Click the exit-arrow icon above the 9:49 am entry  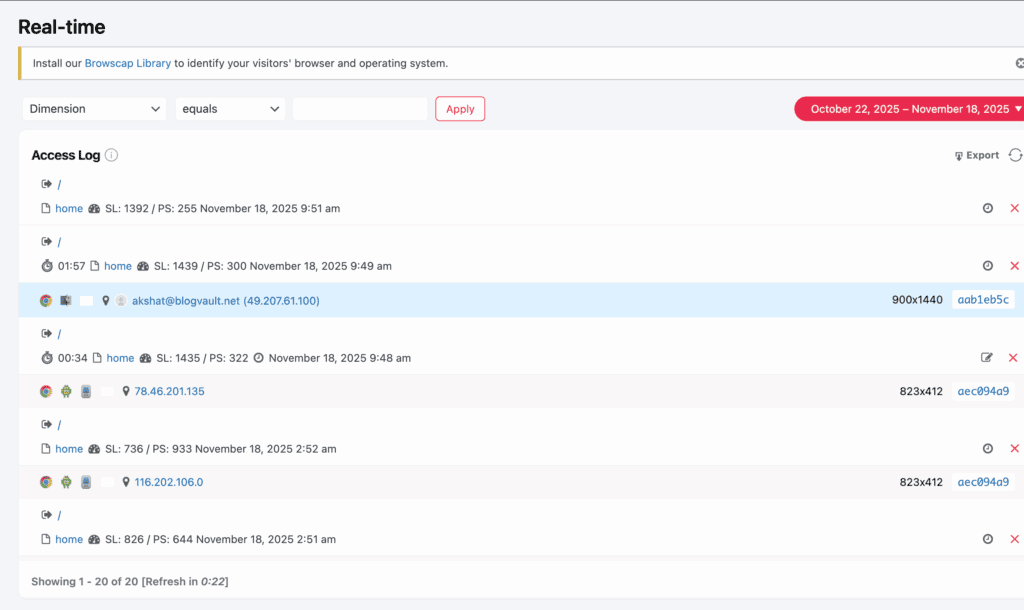[46, 242]
